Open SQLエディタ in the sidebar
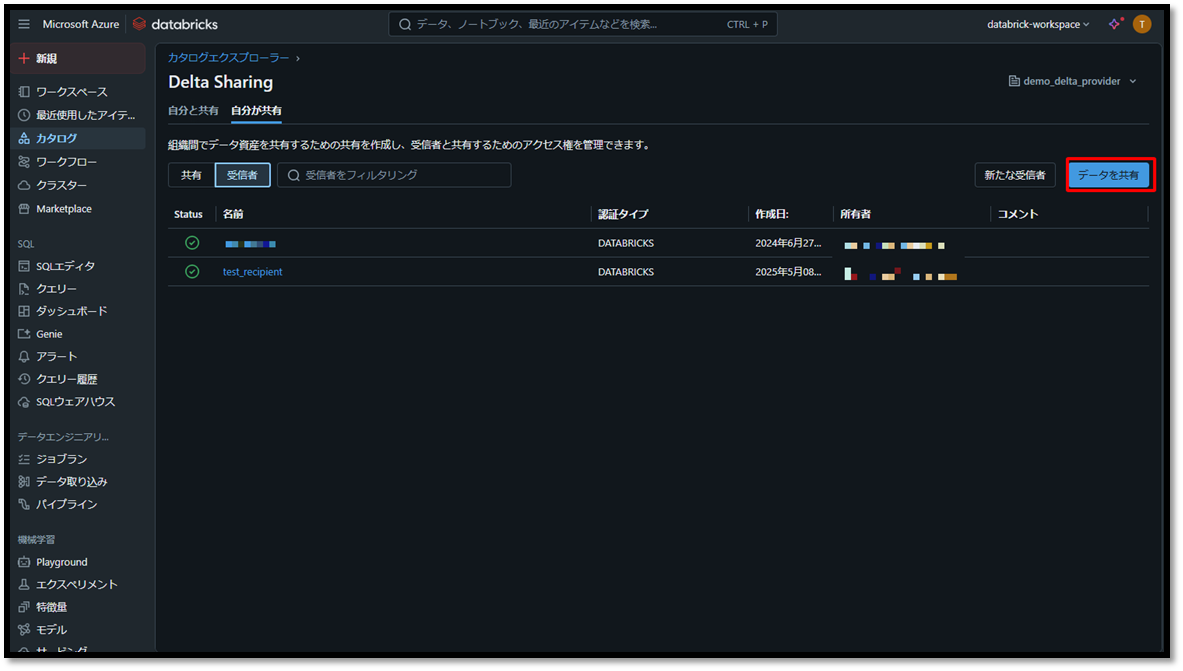 coord(65,266)
